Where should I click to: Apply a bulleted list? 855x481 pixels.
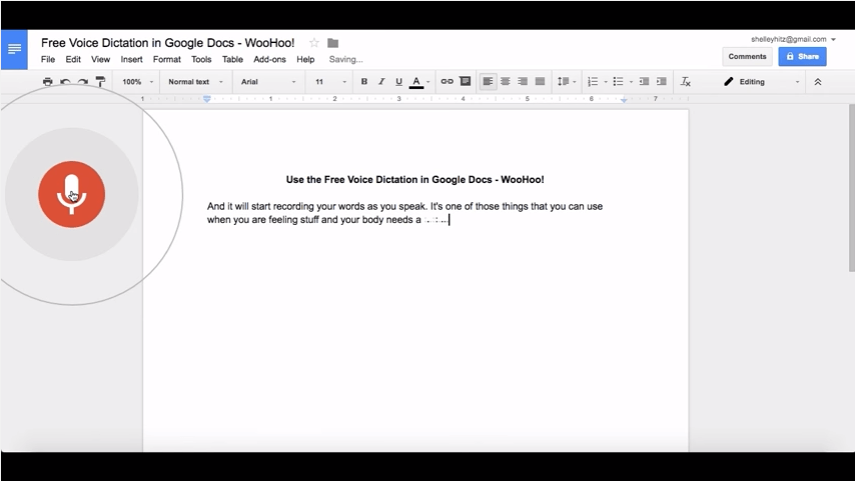(x=618, y=82)
